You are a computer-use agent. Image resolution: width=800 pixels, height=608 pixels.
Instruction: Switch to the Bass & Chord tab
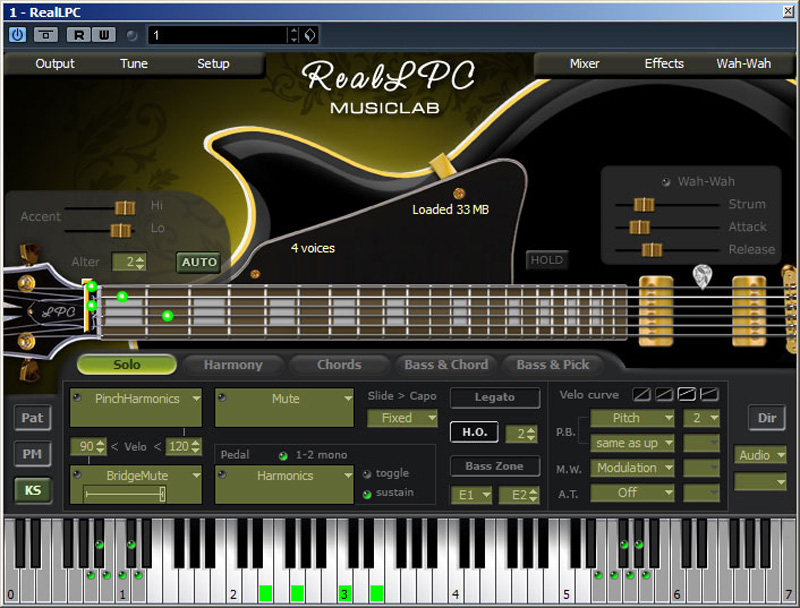[x=446, y=365]
